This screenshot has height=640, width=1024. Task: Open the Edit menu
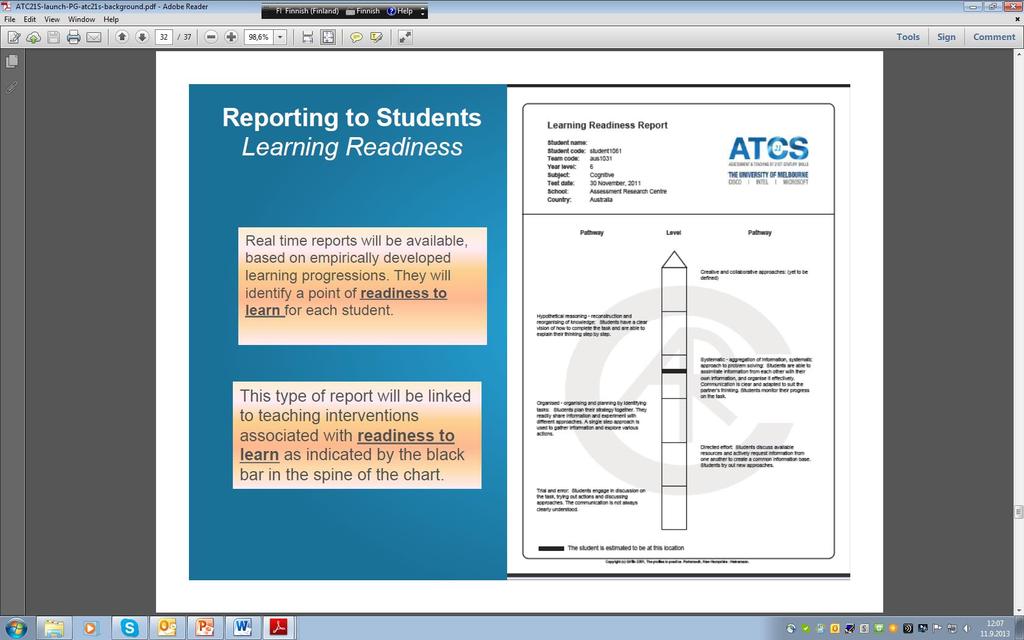(x=30, y=20)
